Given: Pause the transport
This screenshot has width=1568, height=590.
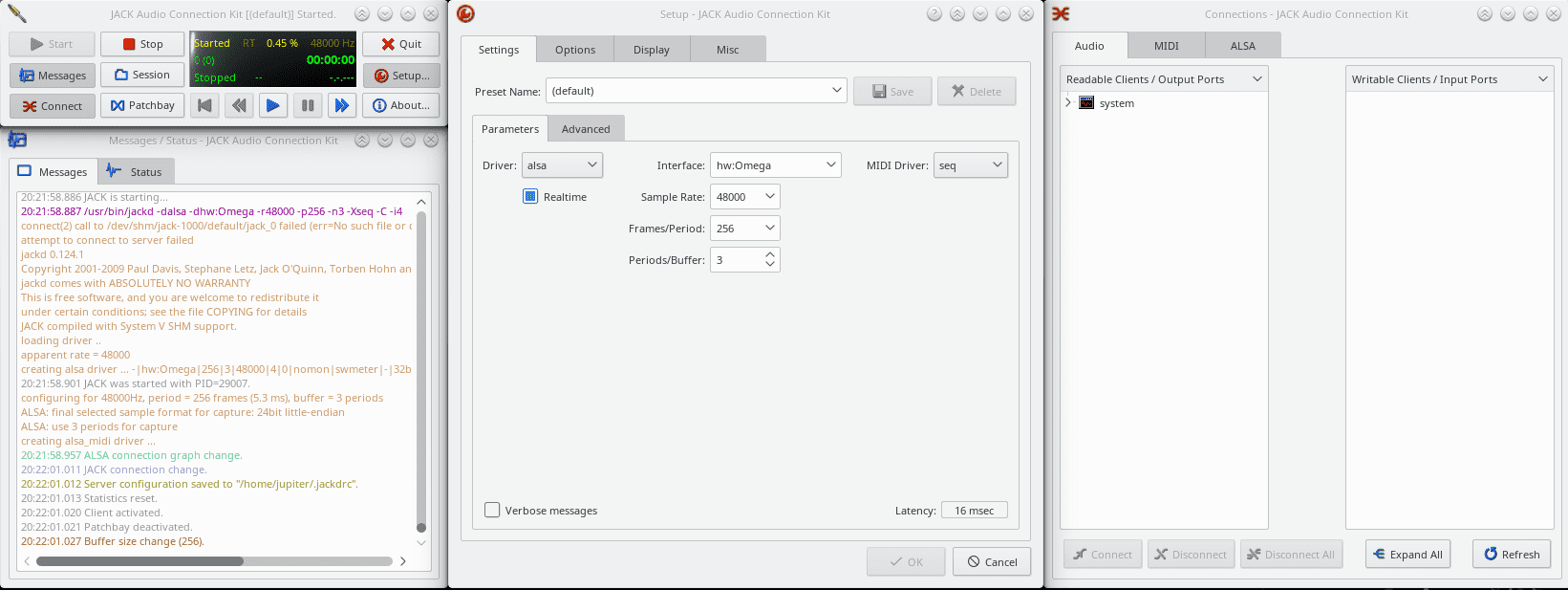Looking at the screenshot, I should click(308, 105).
